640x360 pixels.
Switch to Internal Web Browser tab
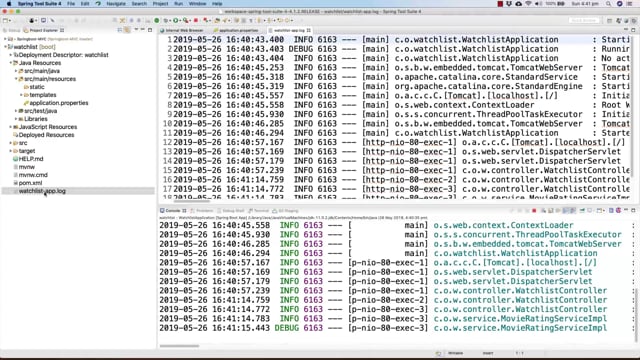(182, 30)
